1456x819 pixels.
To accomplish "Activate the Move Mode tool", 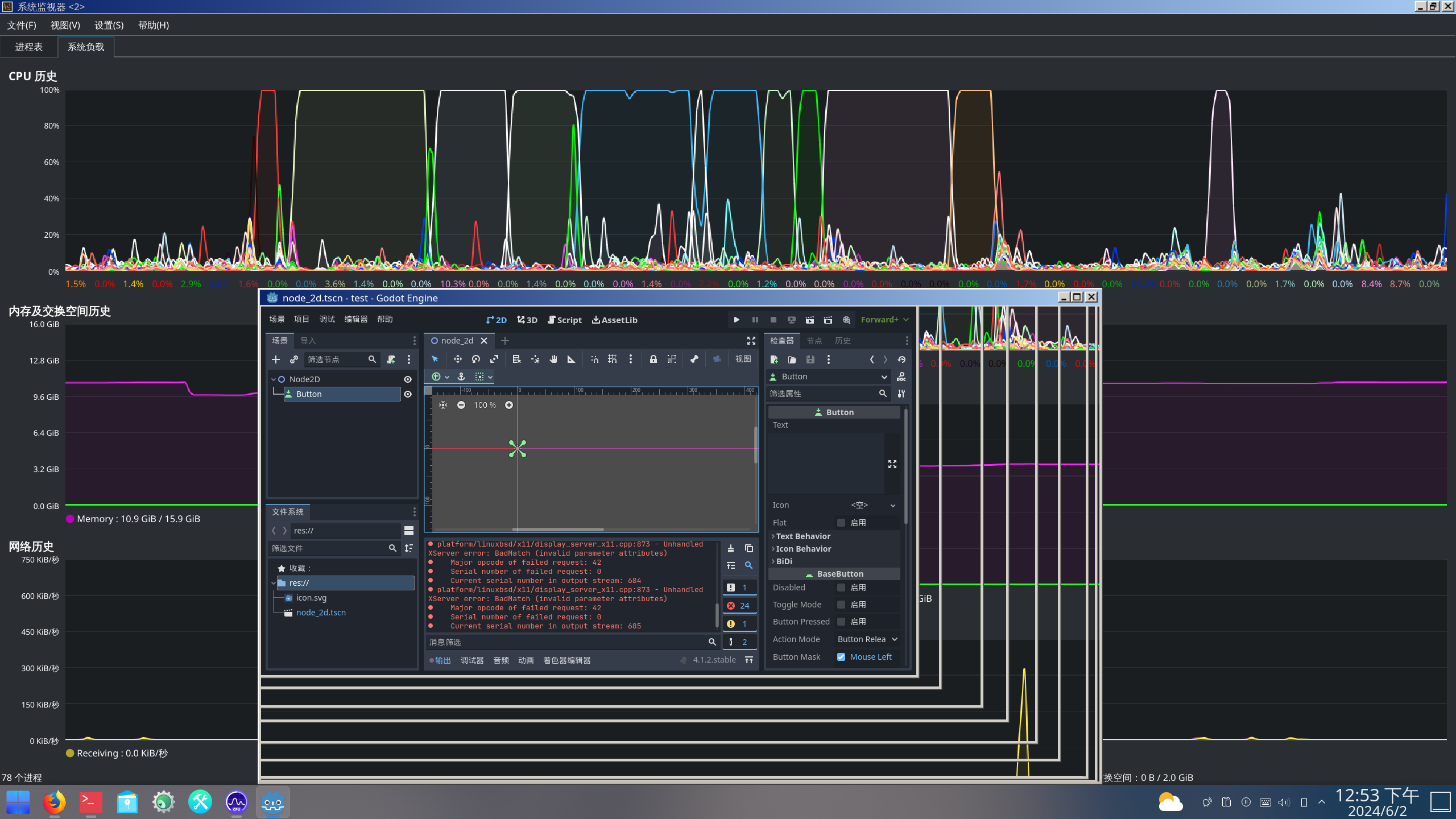I will (x=457, y=359).
